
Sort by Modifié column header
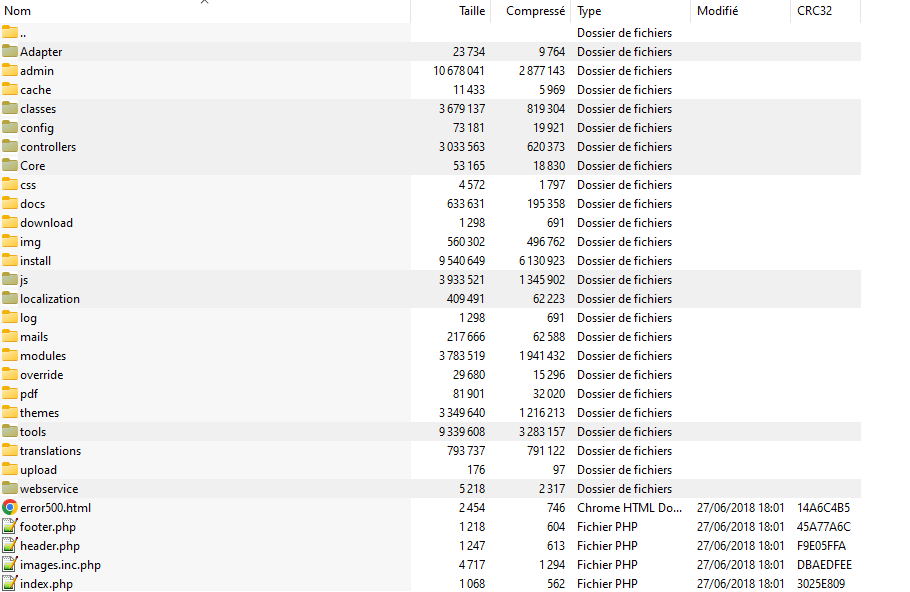click(x=740, y=11)
